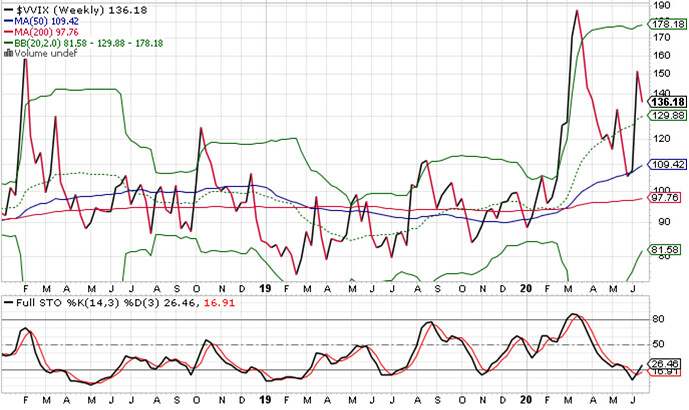689x410 pixels.
Task: Click the 178.18 upper band price tag
Action: (x=667, y=24)
